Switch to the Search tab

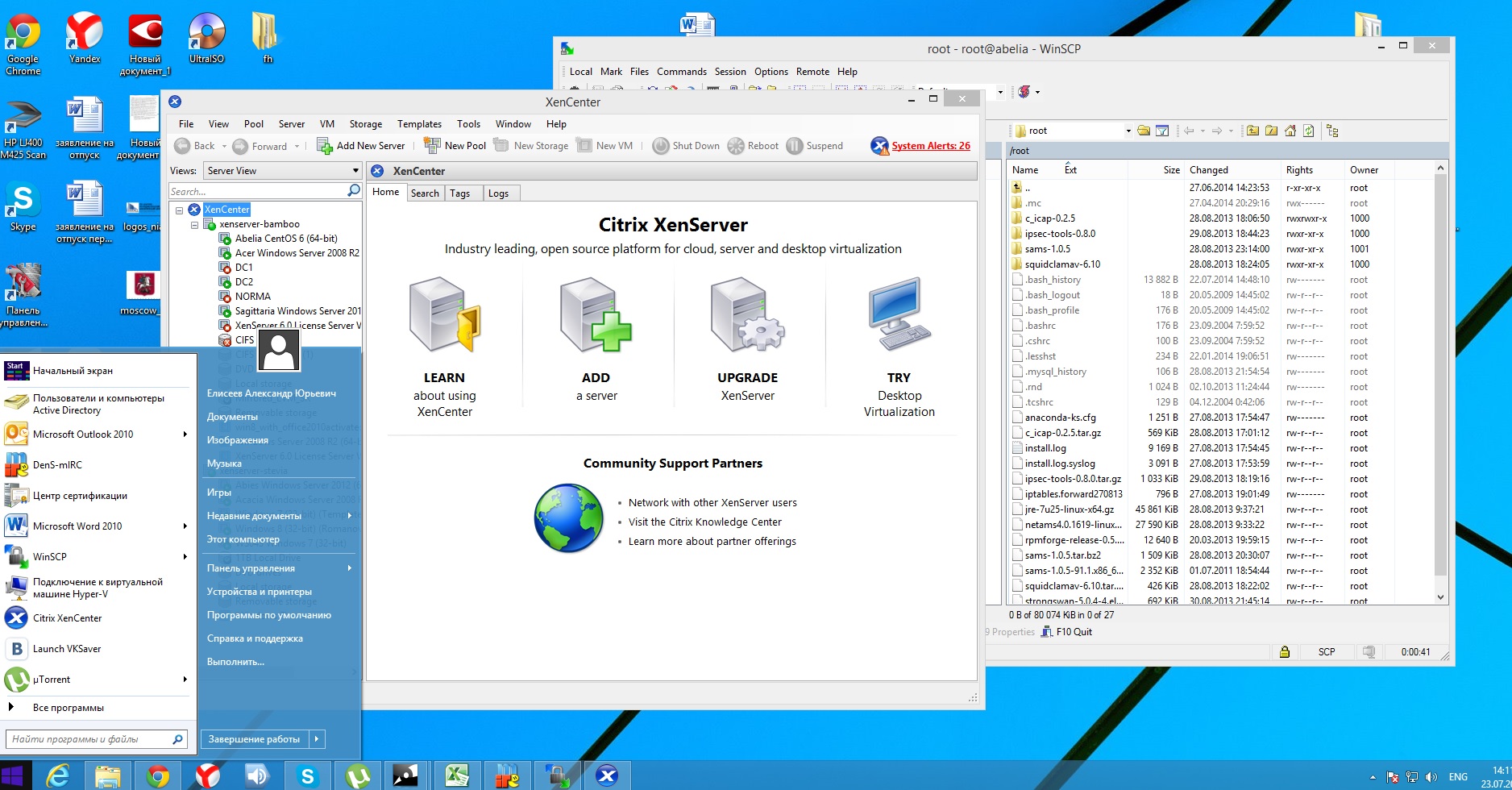[425, 193]
